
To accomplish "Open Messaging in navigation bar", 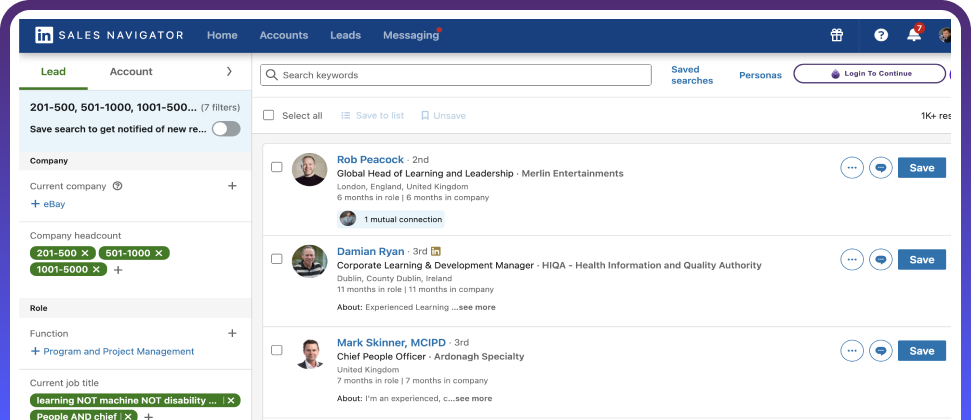I will [411, 35].
